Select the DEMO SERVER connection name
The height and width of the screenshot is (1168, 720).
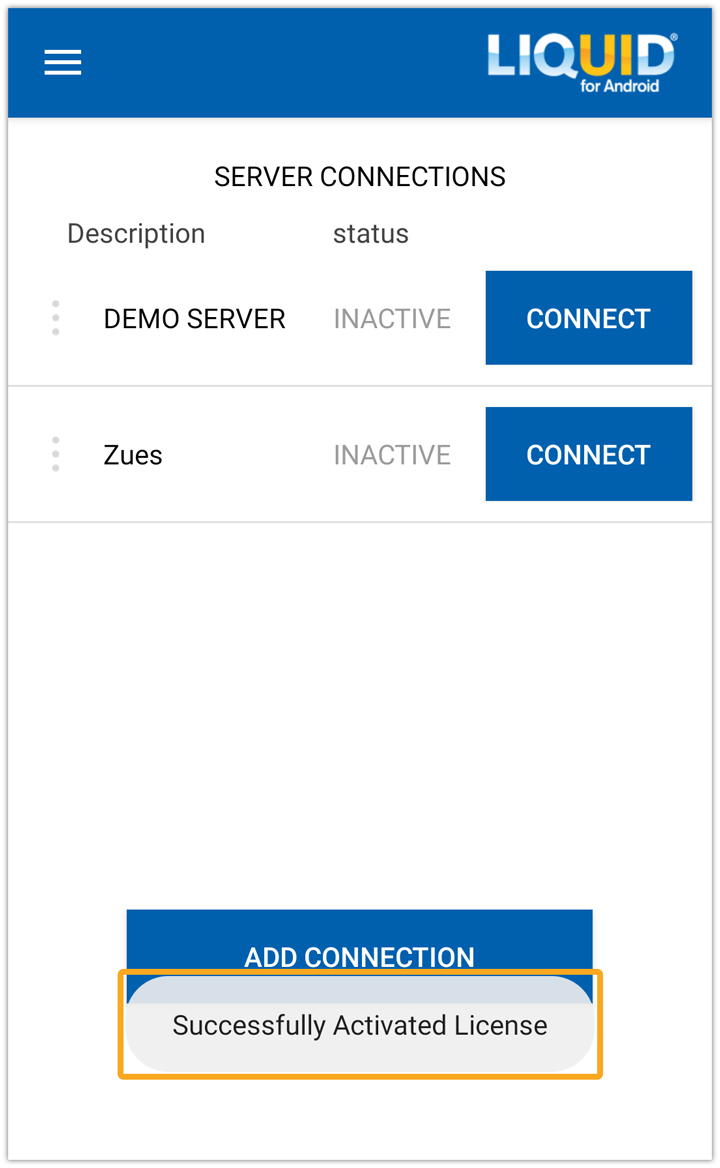pos(194,319)
